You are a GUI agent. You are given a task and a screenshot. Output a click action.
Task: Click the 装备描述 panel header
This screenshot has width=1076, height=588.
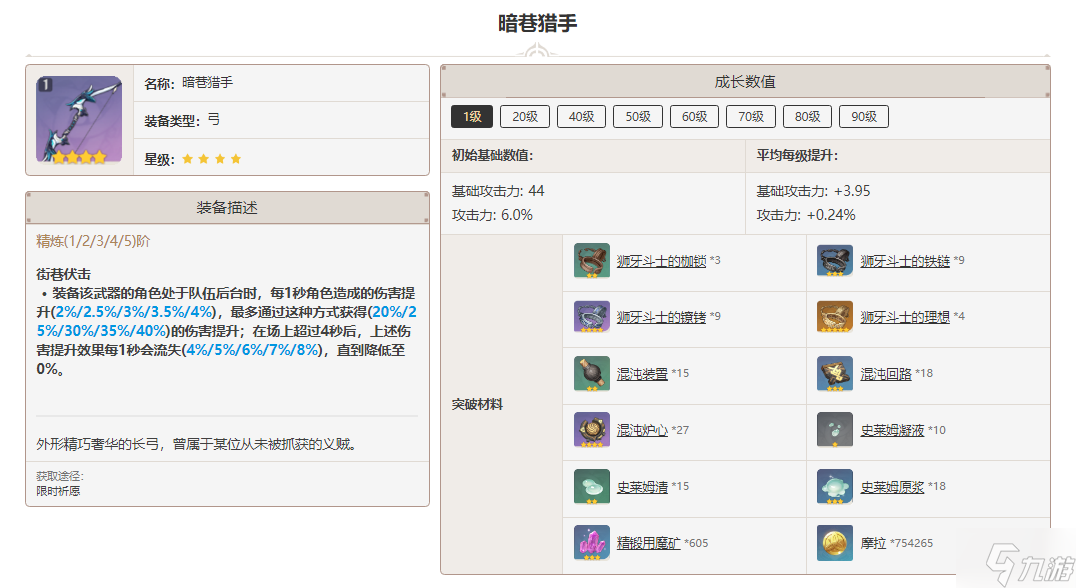(x=227, y=207)
